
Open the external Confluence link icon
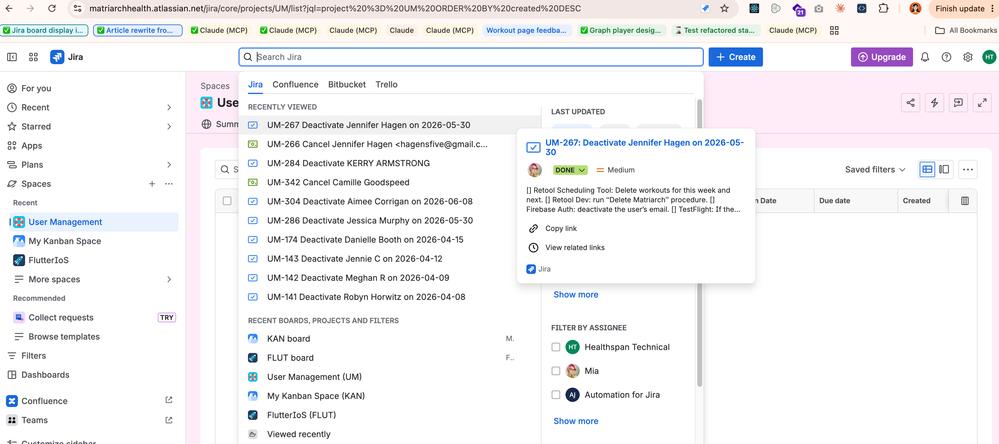(169, 401)
